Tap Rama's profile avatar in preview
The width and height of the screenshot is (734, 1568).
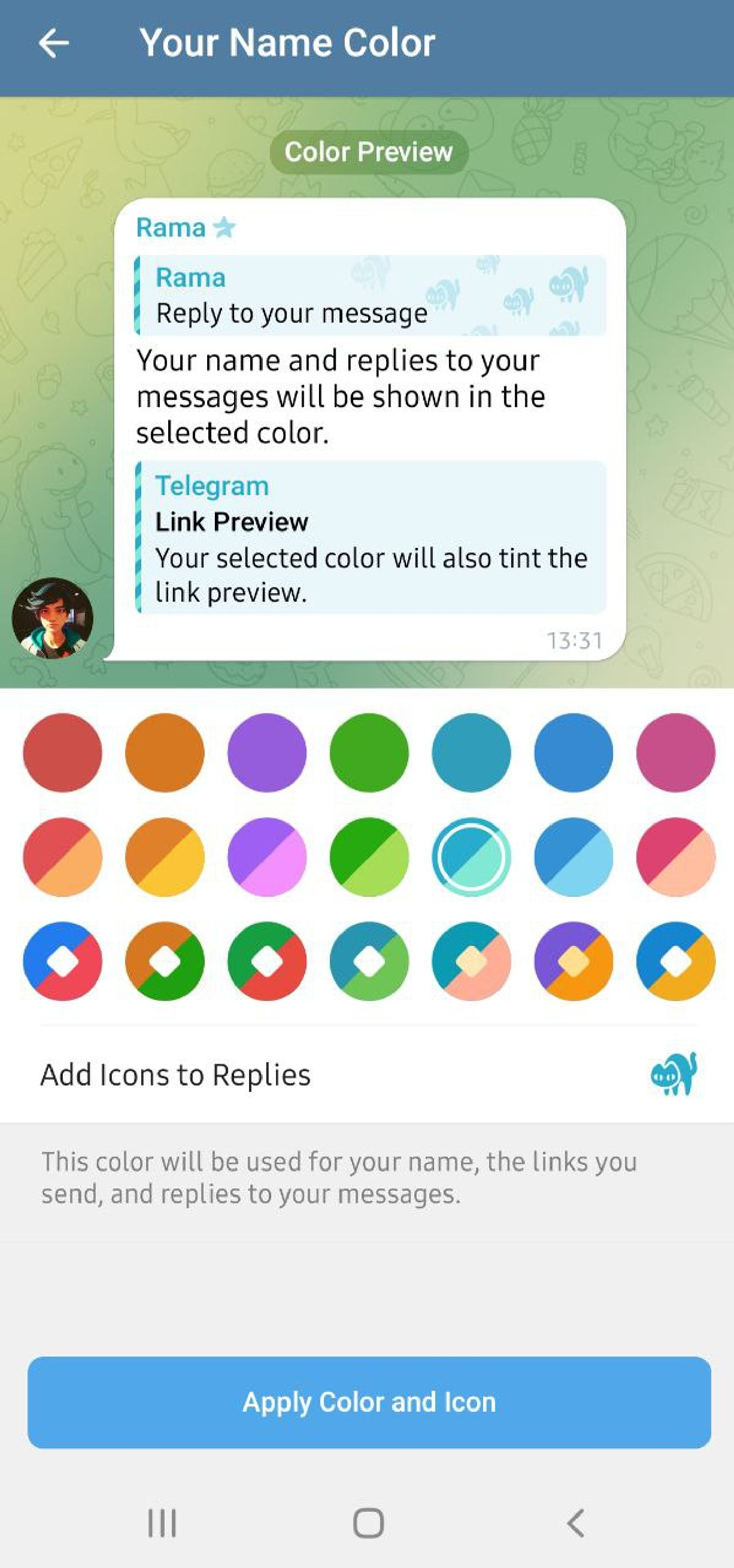click(x=53, y=619)
